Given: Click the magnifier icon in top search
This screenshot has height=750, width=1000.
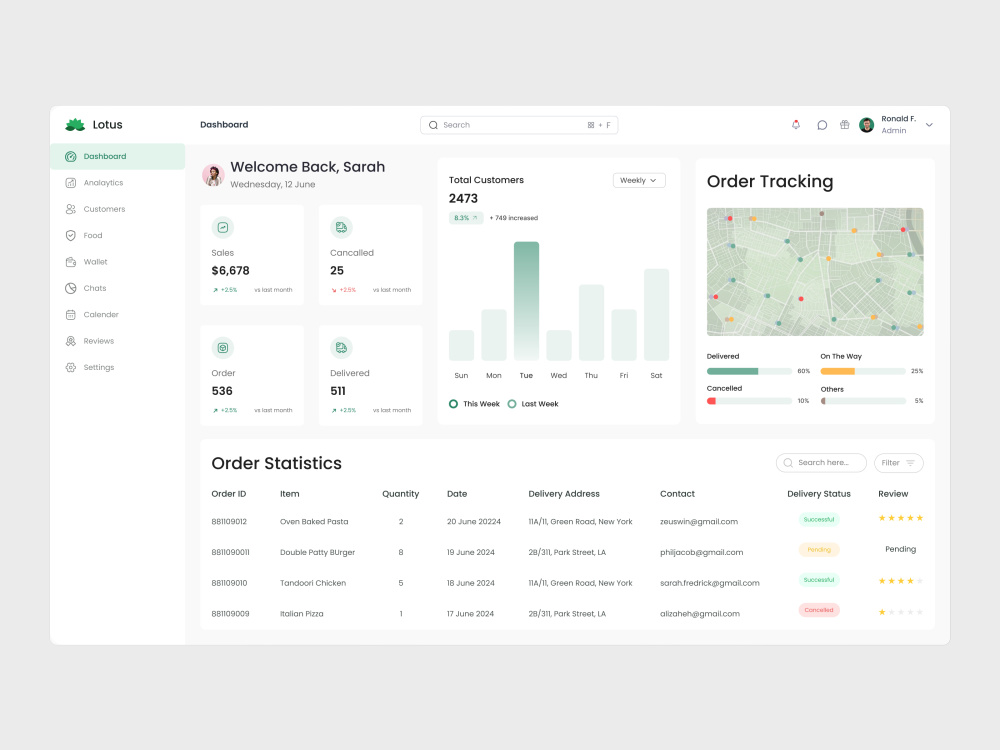Looking at the screenshot, I should pyautogui.click(x=433, y=125).
